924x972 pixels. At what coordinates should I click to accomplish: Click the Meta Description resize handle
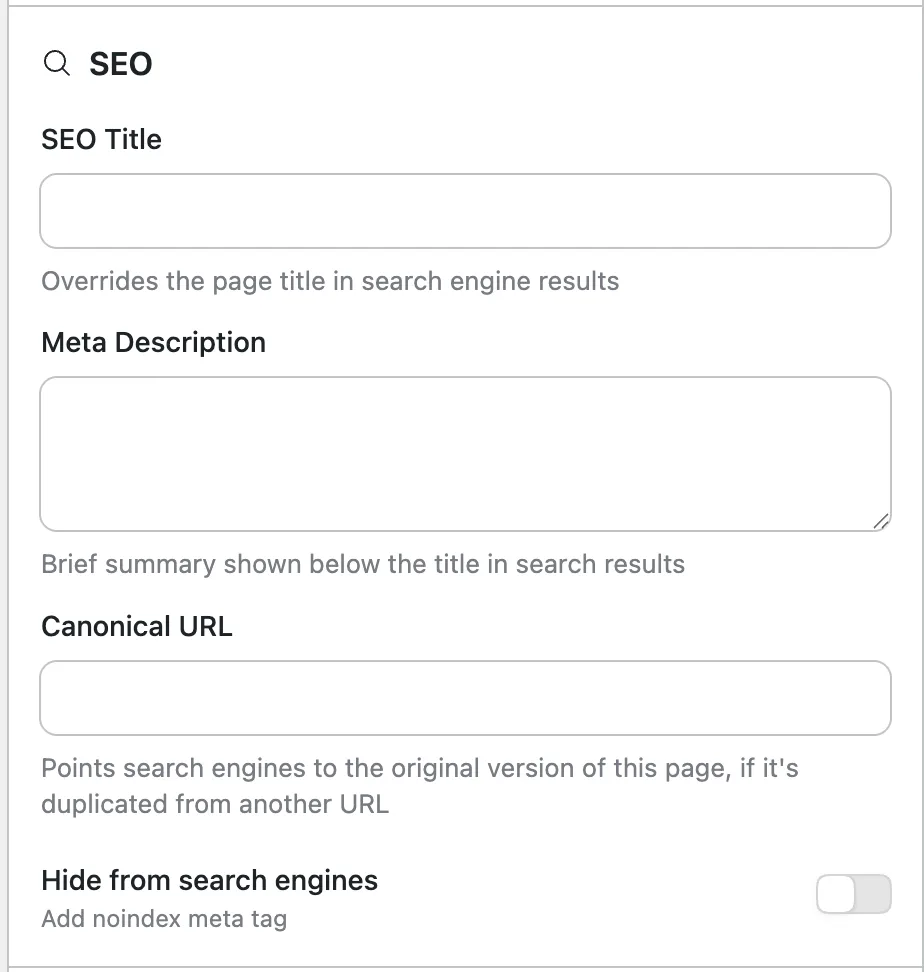click(x=882, y=521)
